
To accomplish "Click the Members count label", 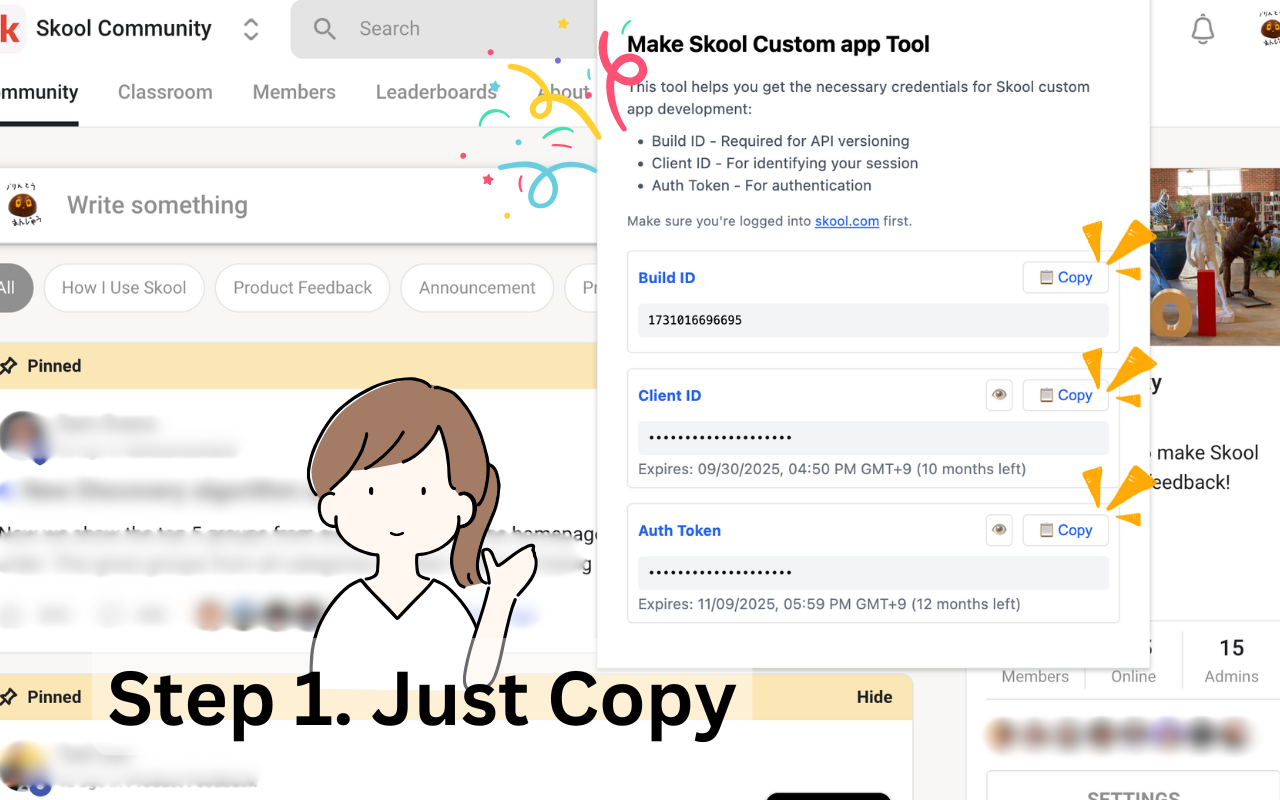I will pos(1035,677).
